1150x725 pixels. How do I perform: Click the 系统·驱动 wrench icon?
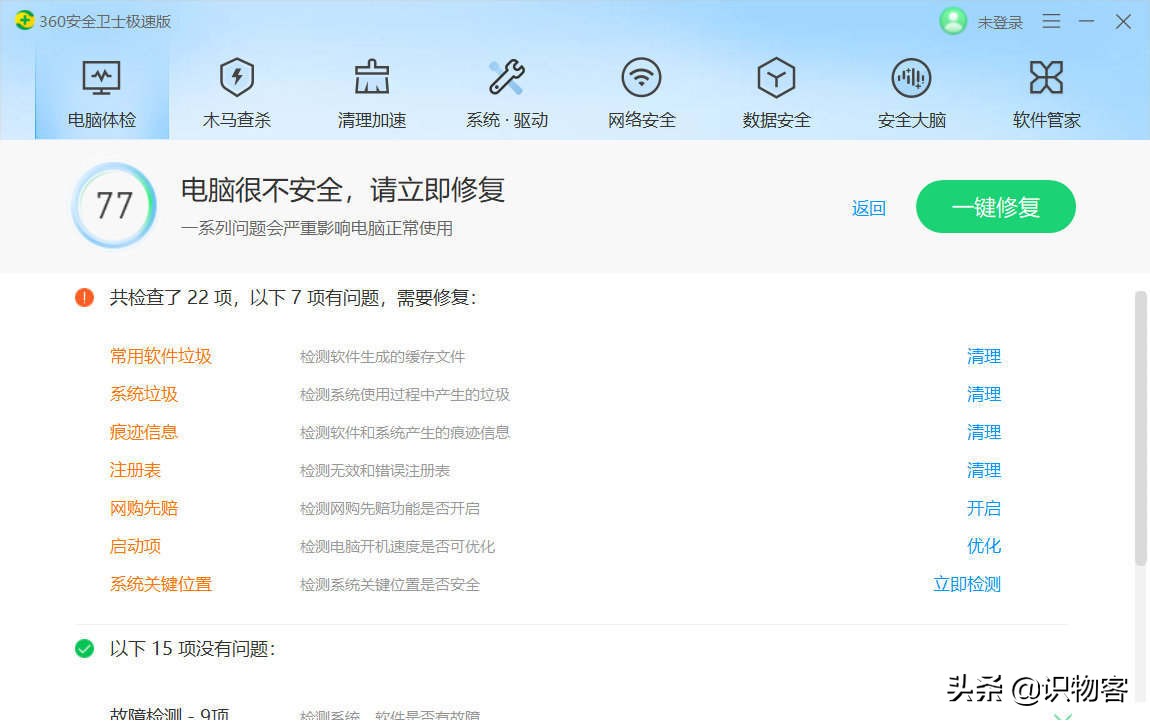pyautogui.click(x=506, y=90)
